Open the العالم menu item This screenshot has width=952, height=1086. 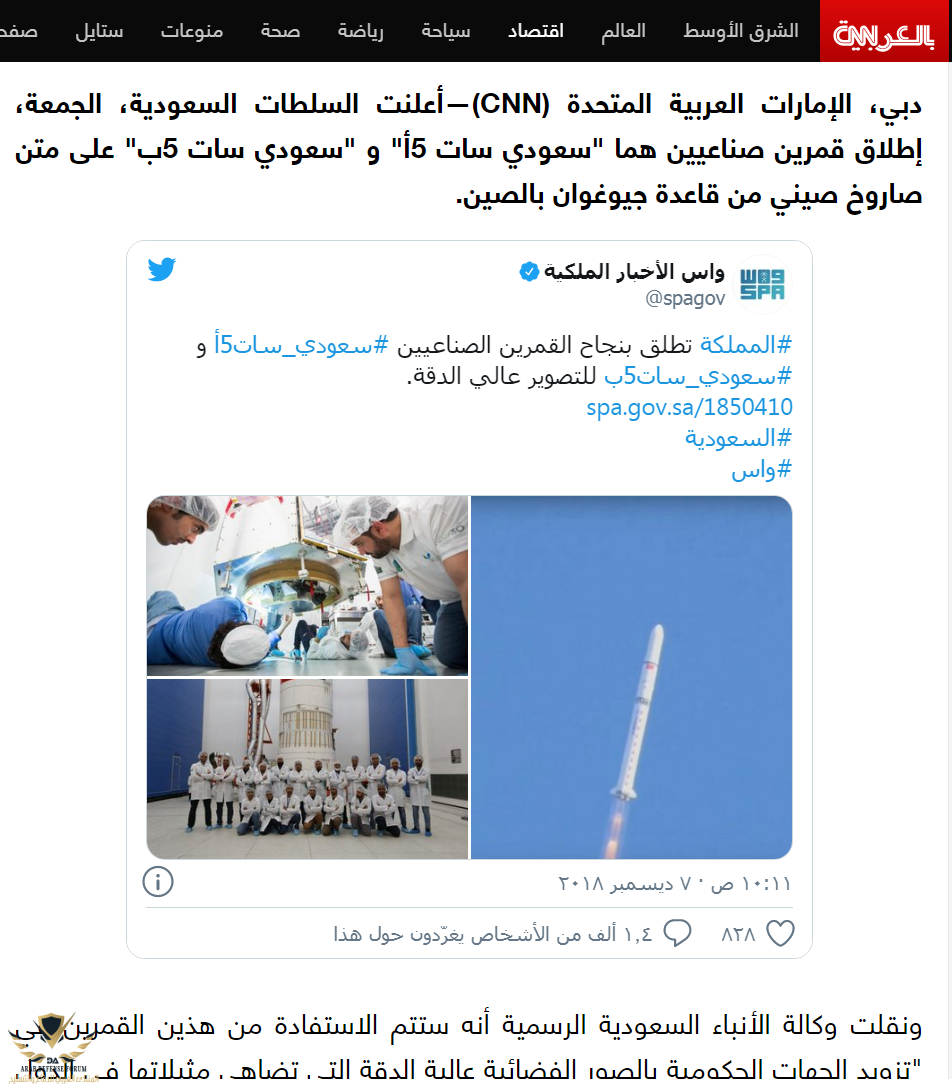point(623,31)
